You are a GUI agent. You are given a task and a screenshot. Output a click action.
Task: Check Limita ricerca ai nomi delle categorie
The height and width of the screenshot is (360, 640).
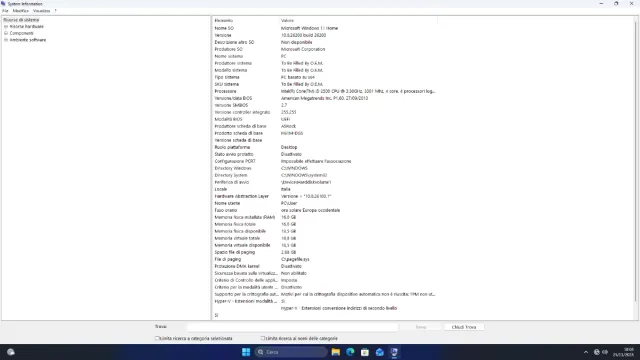pos(262,338)
